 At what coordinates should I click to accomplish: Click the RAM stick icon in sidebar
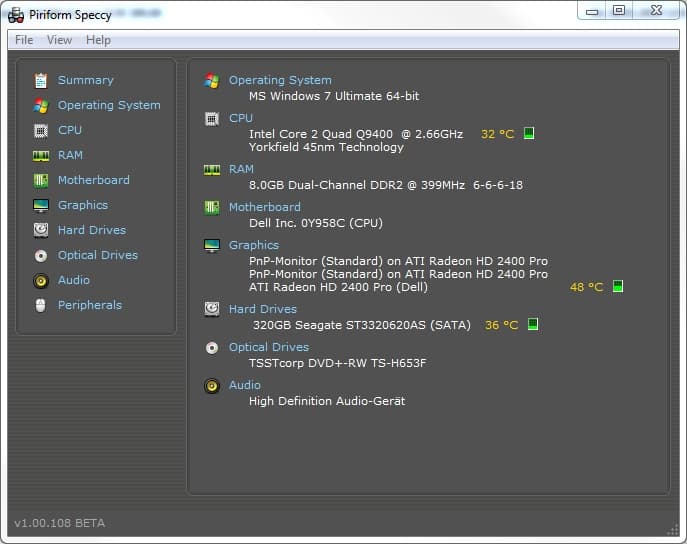(x=41, y=155)
